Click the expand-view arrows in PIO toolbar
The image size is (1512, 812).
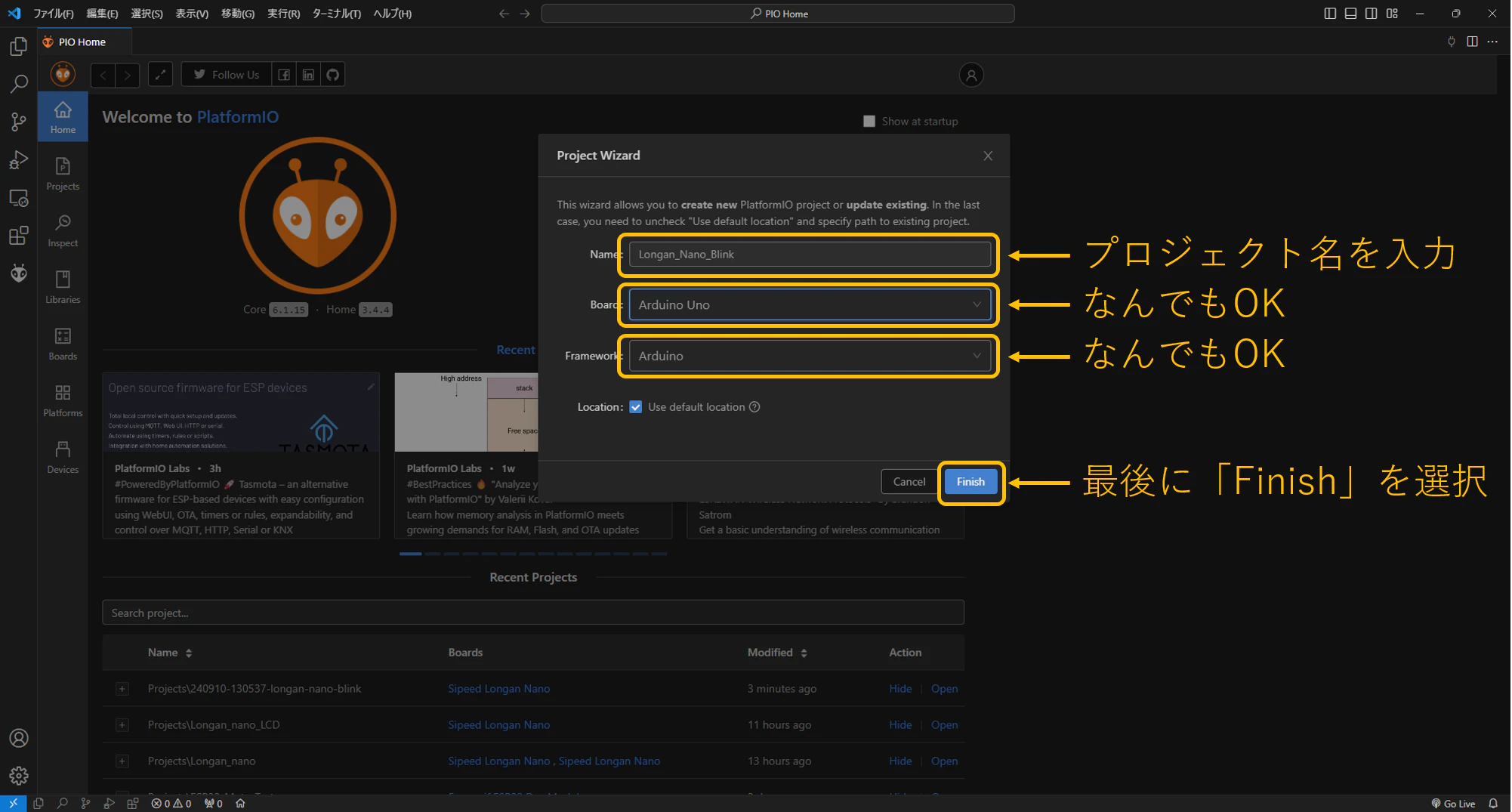(160, 75)
